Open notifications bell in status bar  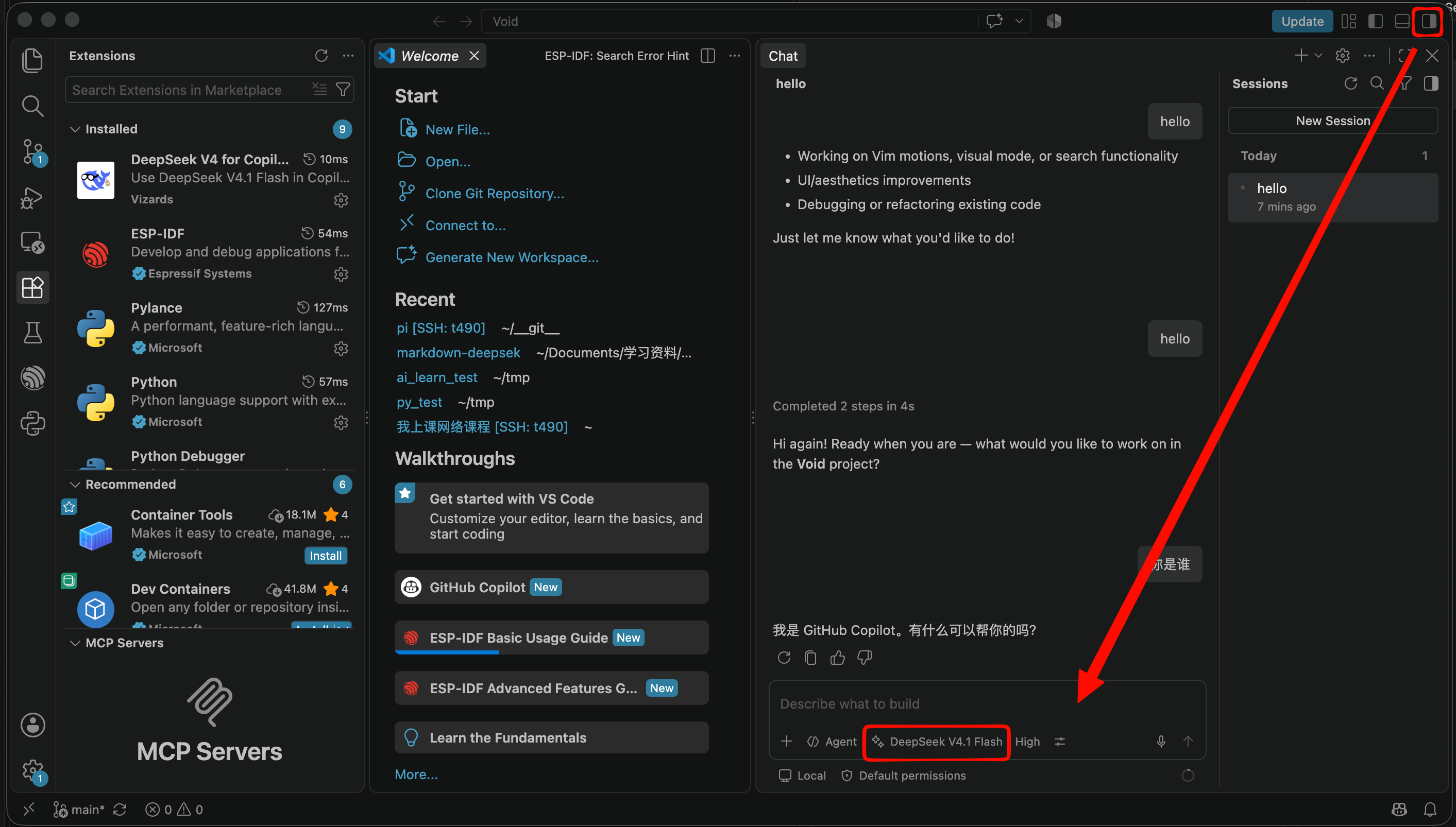[1430, 809]
